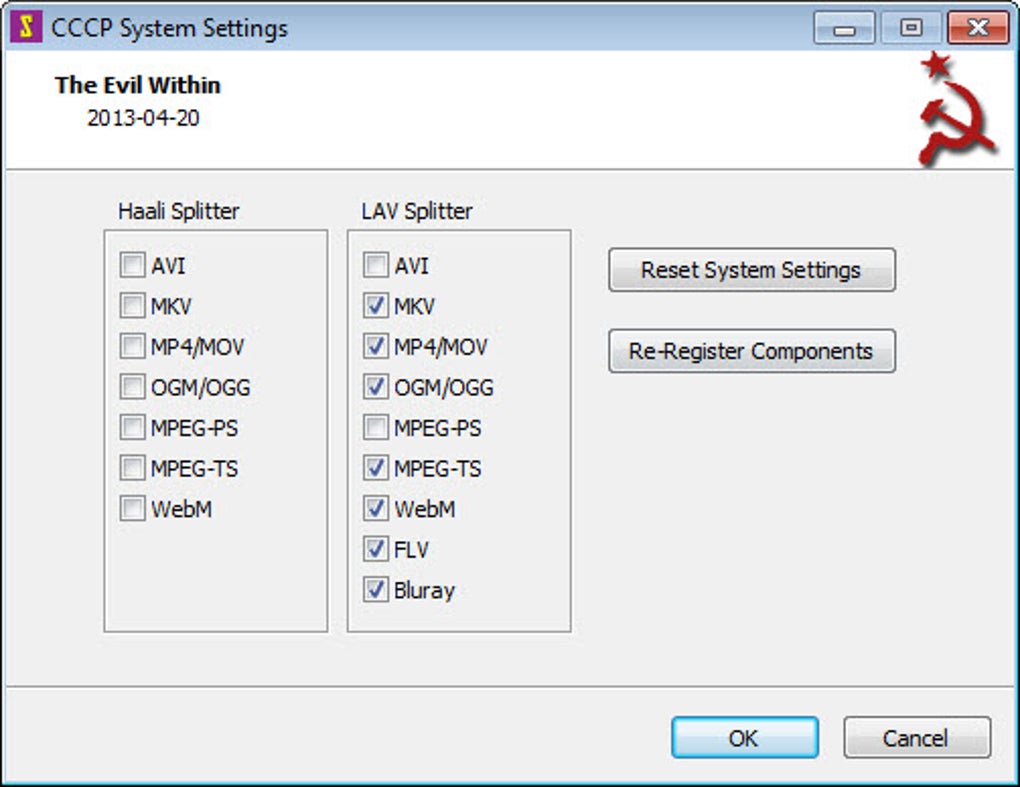Click Re-Register Components button
Viewport: 1020px width, 787px height.
pos(751,351)
